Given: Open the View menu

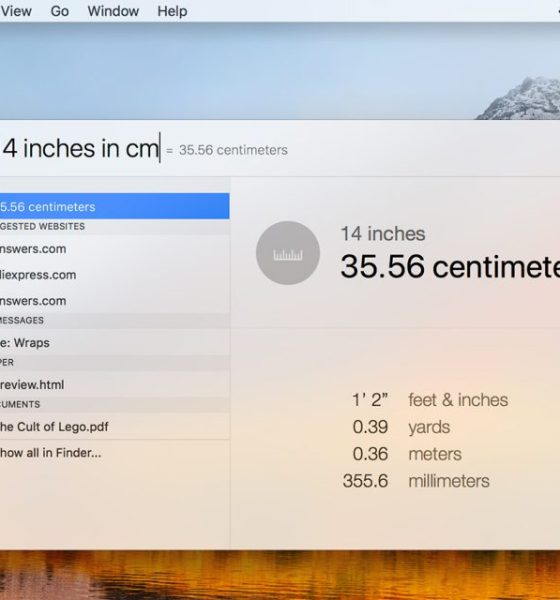Looking at the screenshot, I should click(x=16, y=11).
